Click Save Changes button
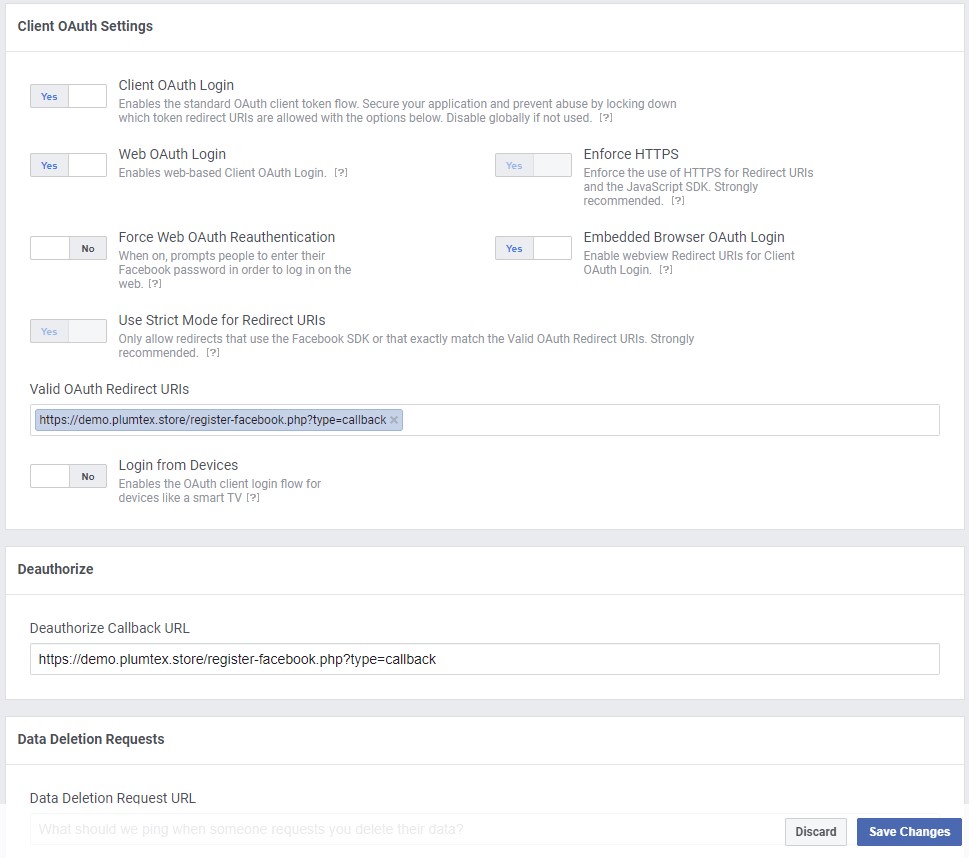Viewport: 969px width, 858px height. [909, 831]
